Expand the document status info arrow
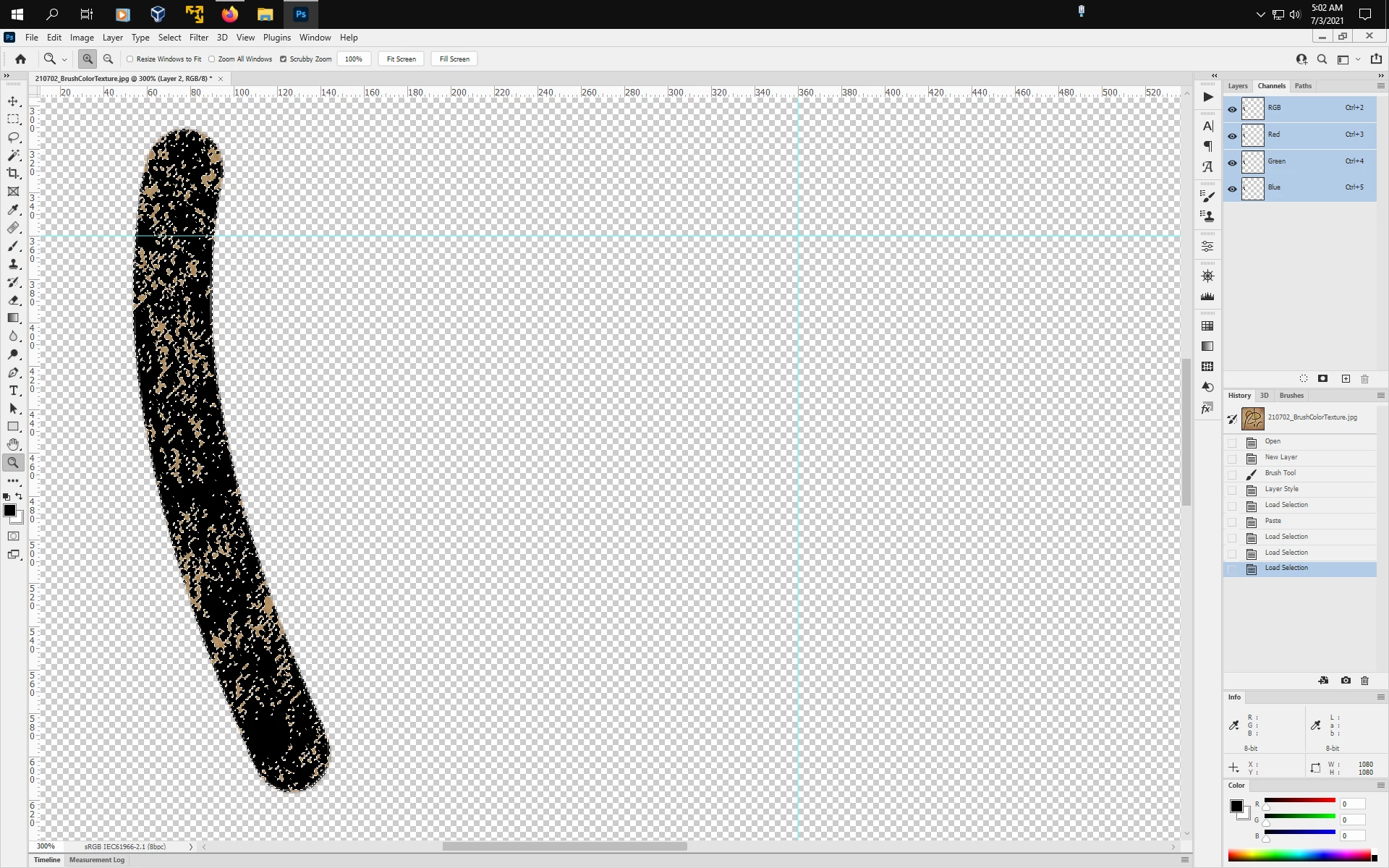Viewport: 1389px width, 868px height. tap(191, 846)
